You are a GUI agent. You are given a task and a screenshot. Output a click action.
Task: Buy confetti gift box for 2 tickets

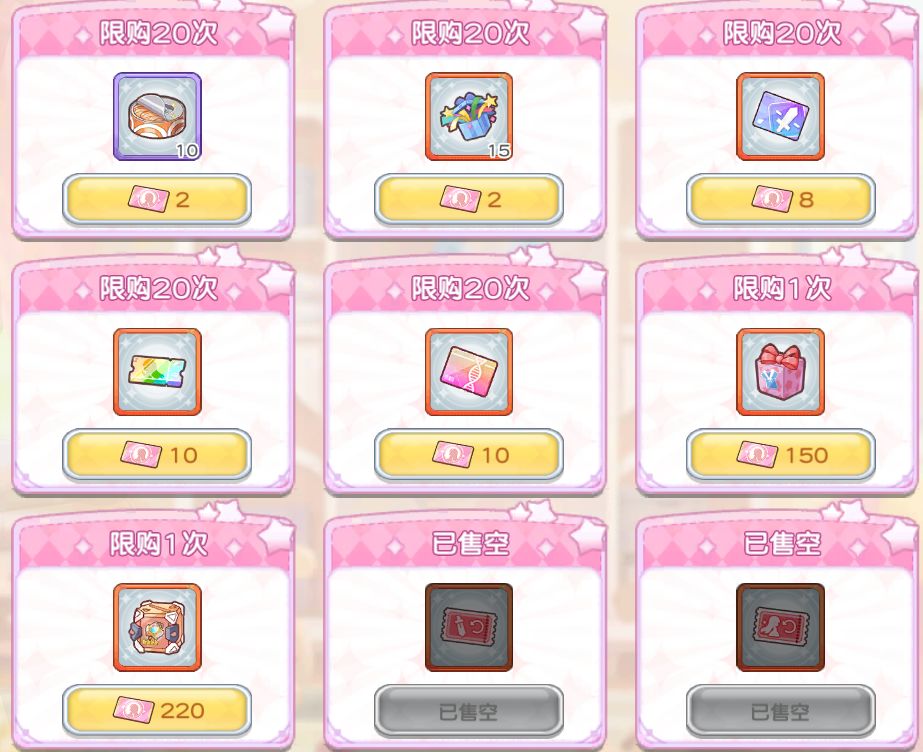469,199
